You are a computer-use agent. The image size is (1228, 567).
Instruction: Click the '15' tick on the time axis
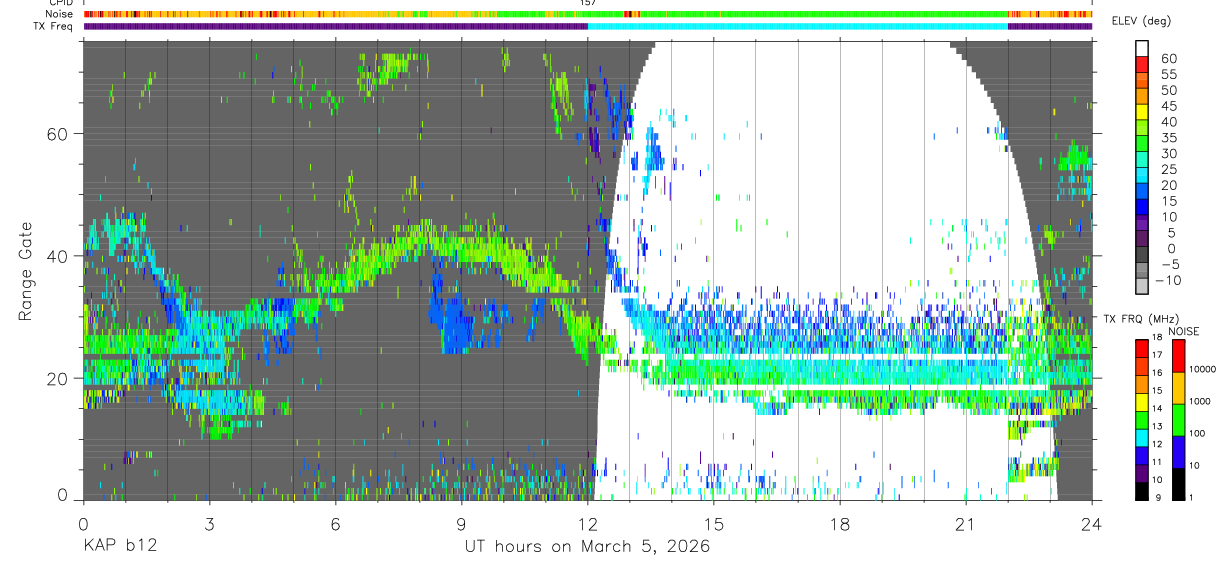click(714, 524)
